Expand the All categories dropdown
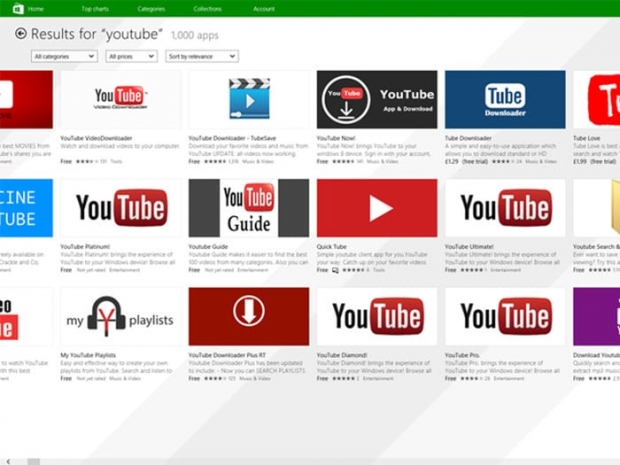Viewport: 620px width, 465px height. (x=64, y=57)
